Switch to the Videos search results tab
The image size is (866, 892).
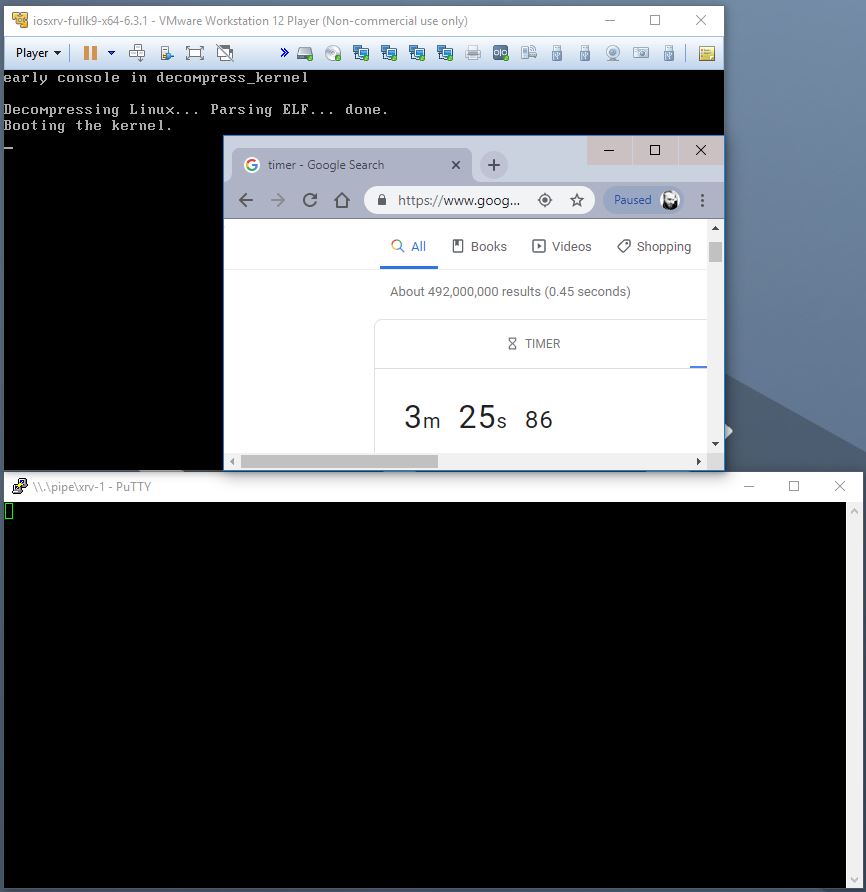(x=561, y=246)
